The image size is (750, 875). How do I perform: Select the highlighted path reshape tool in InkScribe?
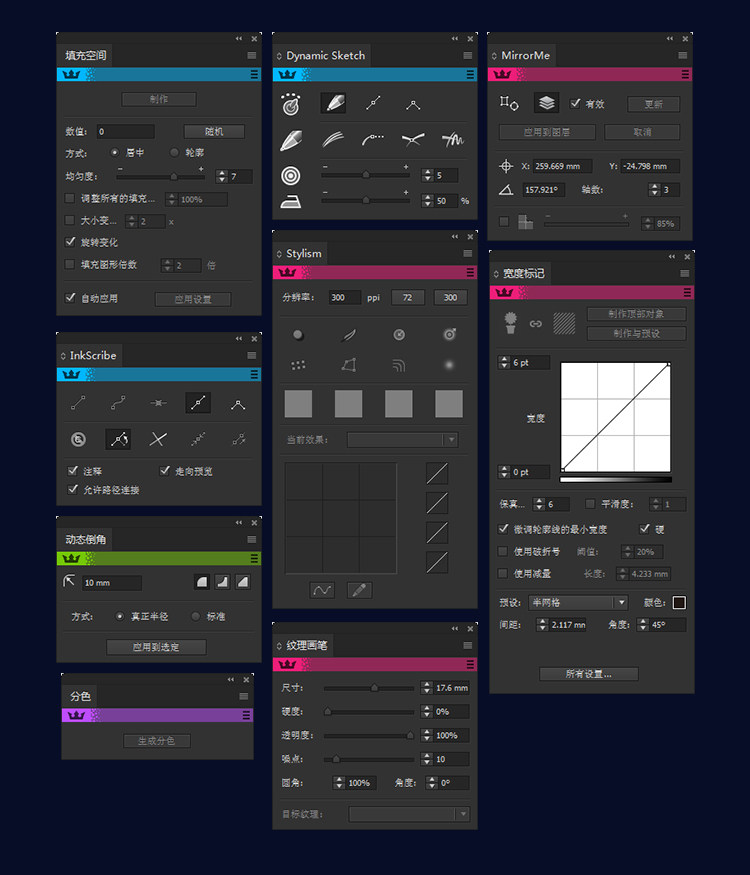point(118,439)
